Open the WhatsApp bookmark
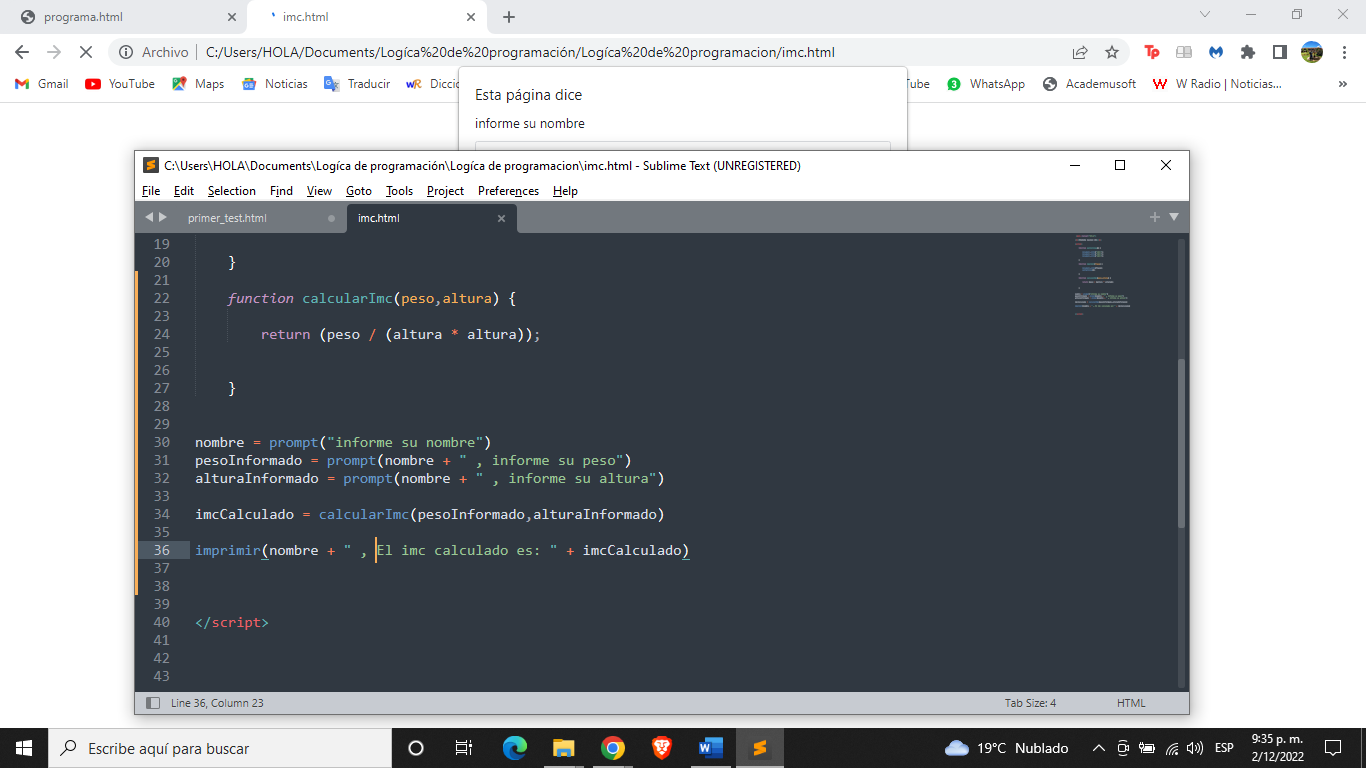The height and width of the screenshot is (768, 1366). click(986, 84)
